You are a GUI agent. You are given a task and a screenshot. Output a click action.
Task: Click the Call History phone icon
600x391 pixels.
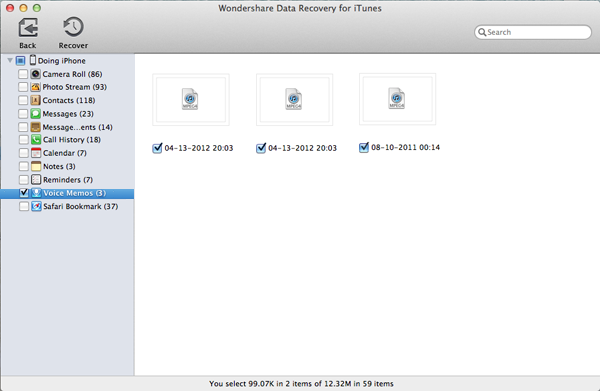click(36, 140)
